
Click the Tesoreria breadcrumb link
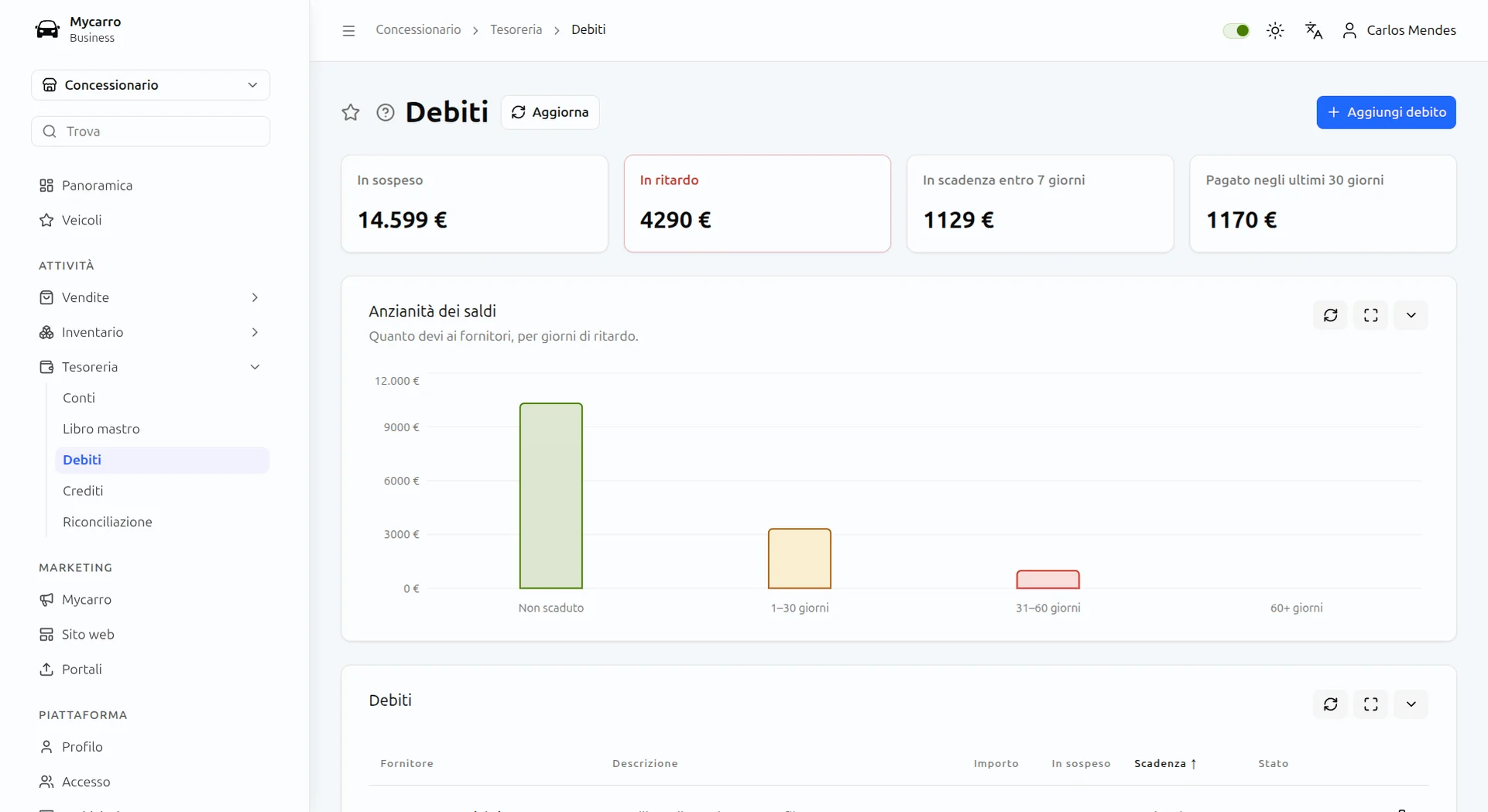pyautogui.click(x=516, y=30)
